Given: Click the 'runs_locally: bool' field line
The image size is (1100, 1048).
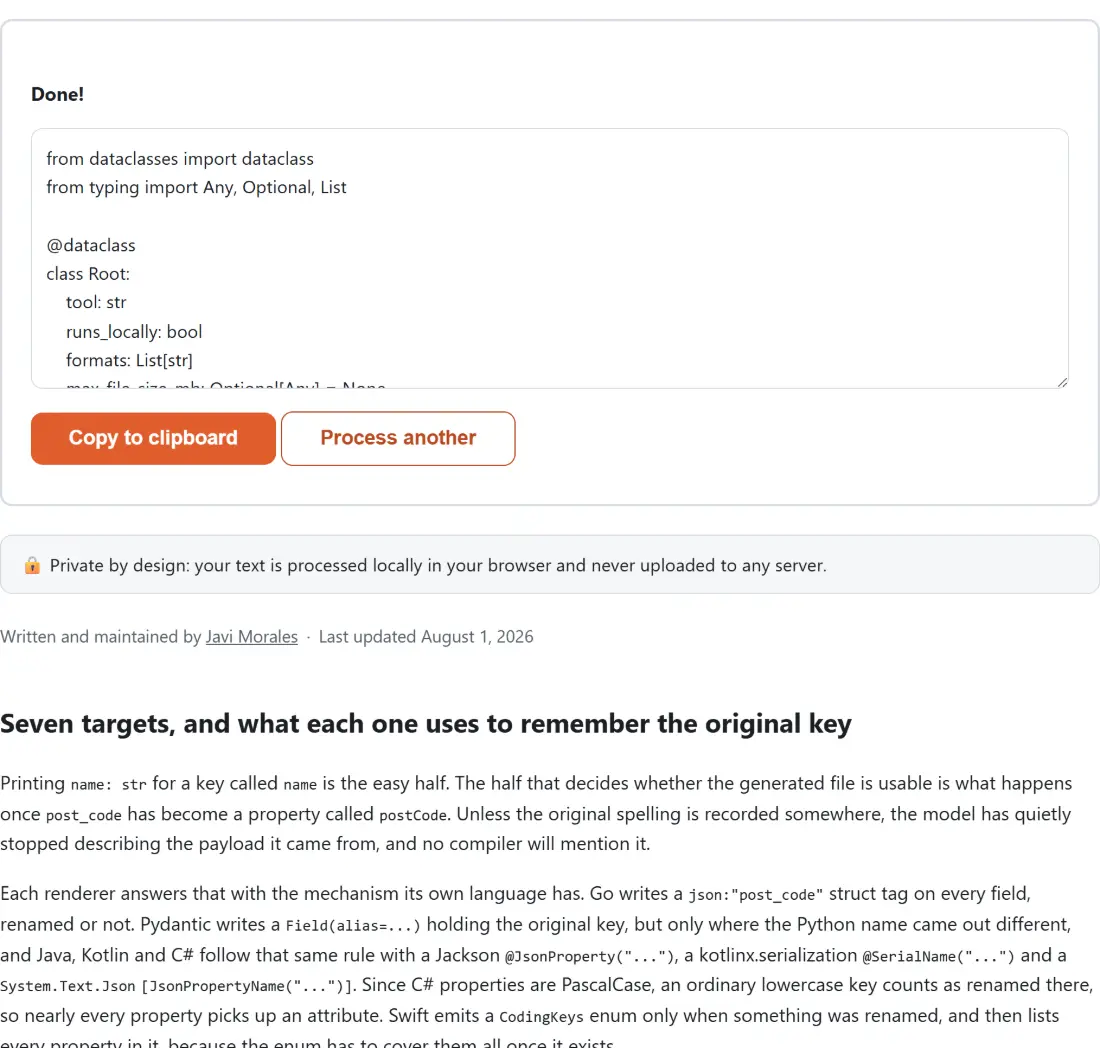Looking at the screenshot, I should 133,331.
